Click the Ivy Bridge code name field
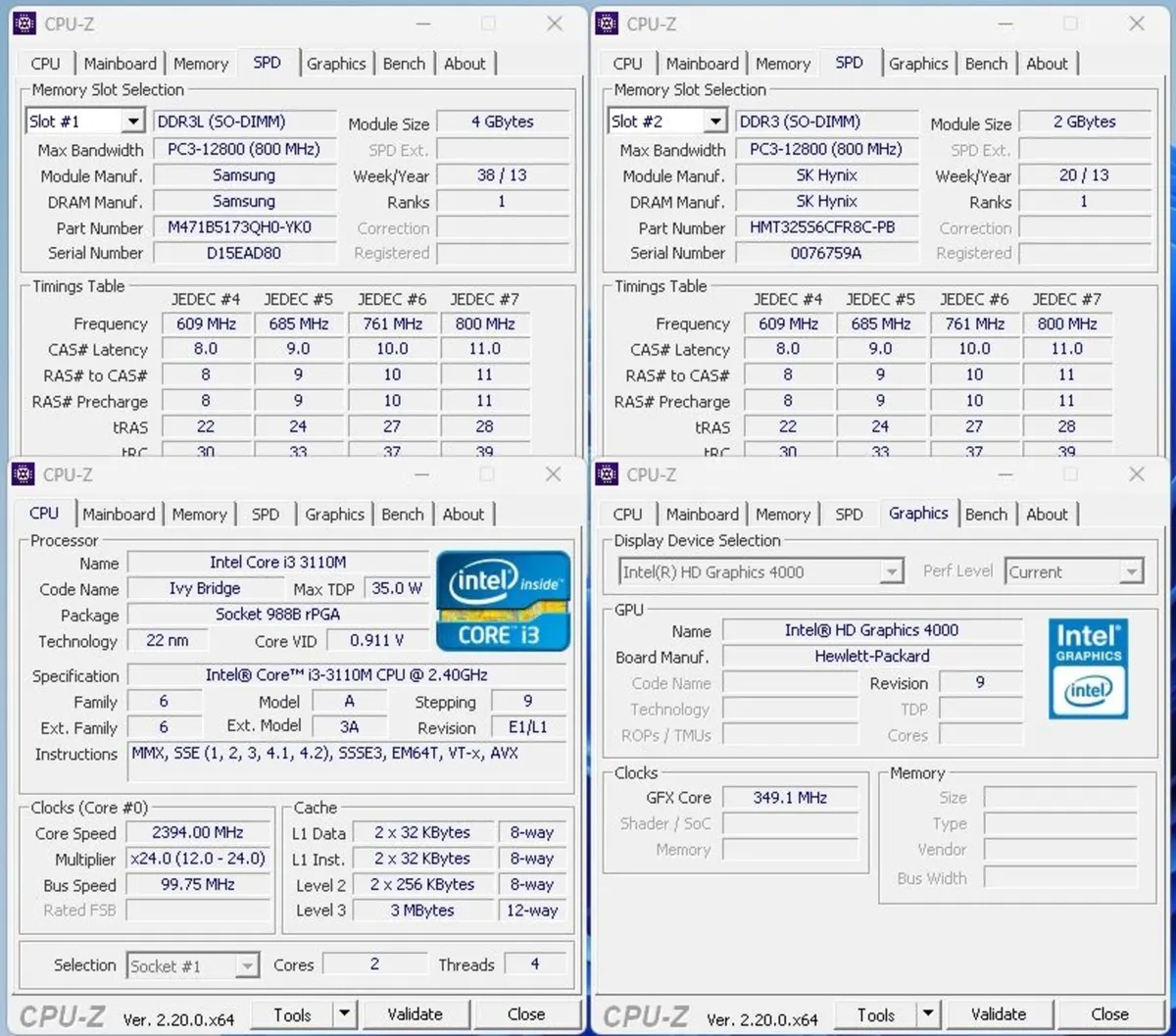The height and width of the screenshot is (1036, 1176). [205, 589]
